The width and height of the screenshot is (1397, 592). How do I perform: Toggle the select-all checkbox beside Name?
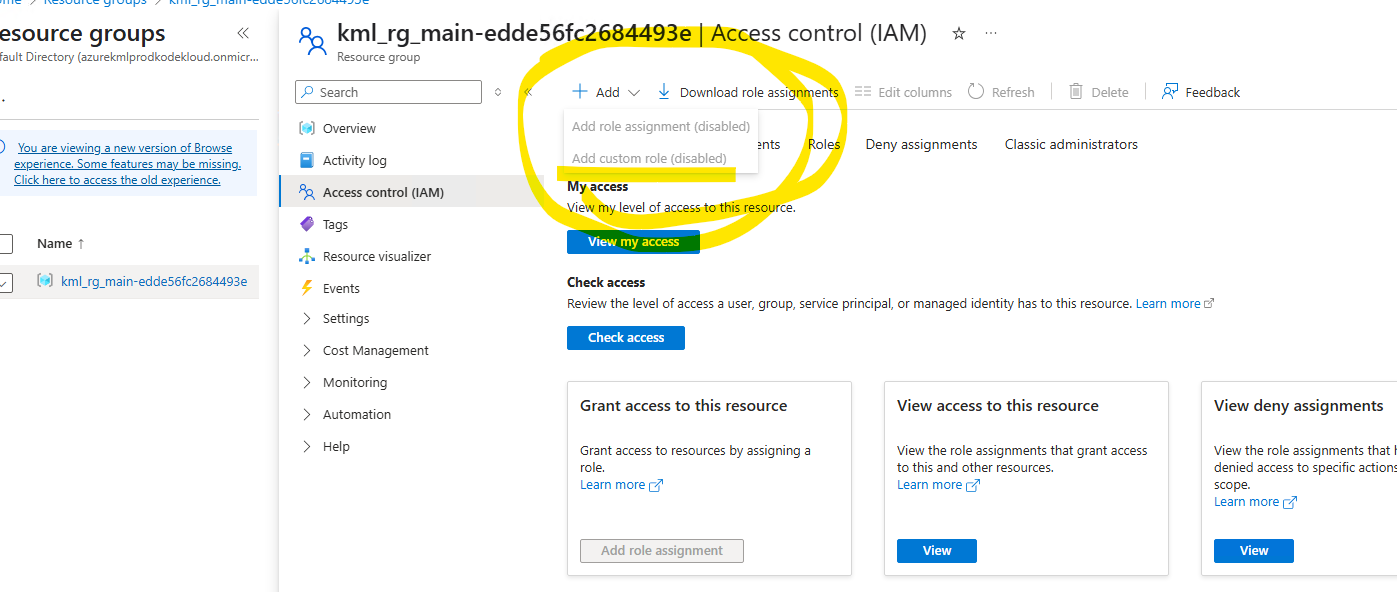5,243
